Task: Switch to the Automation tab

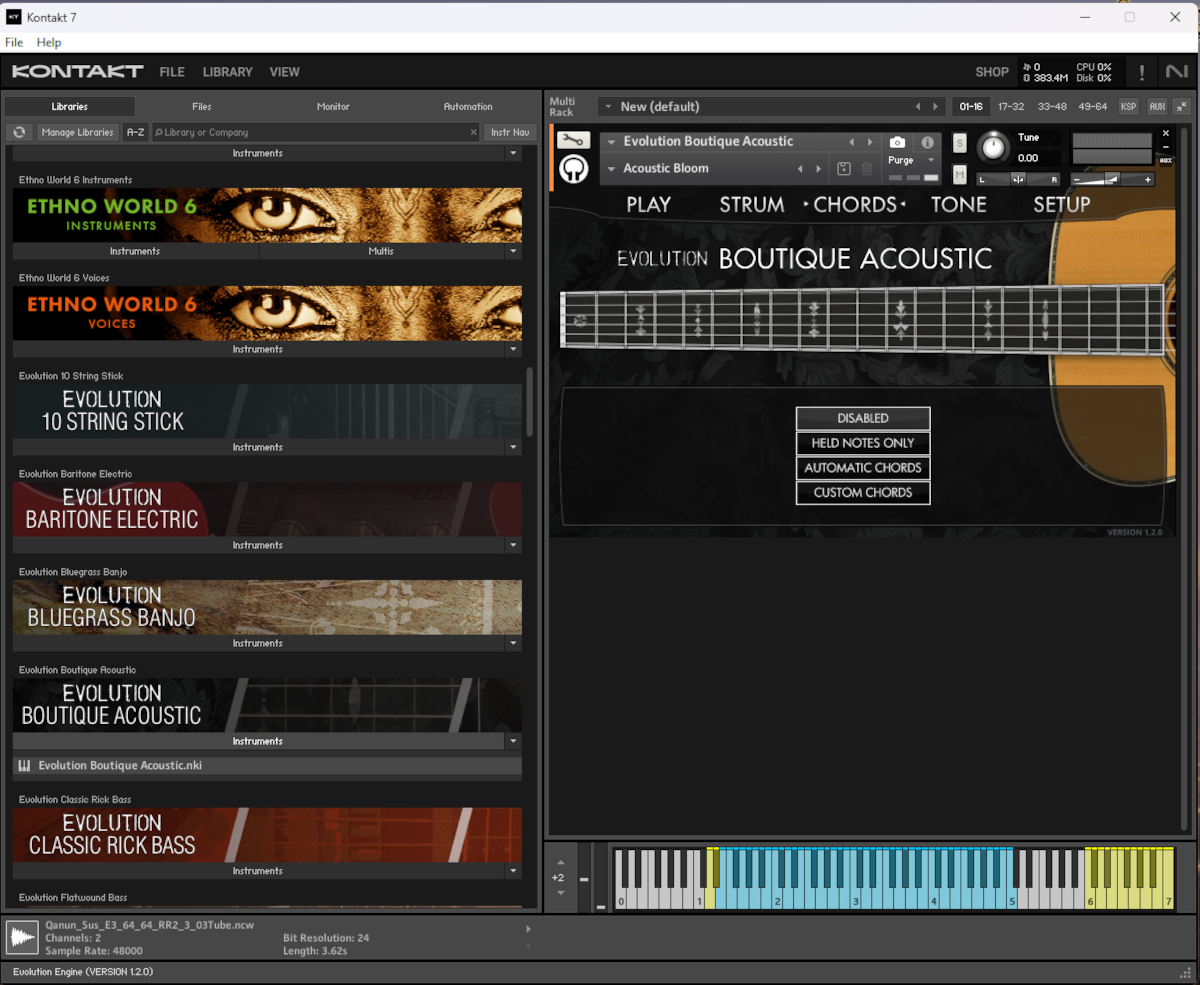Action: (468, 107)
